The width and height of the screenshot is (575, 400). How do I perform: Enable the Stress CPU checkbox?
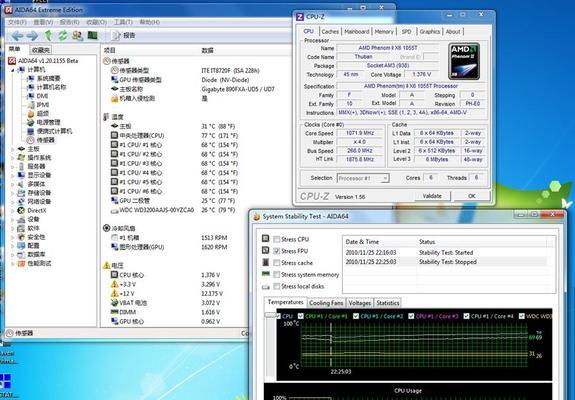pos(276,239)
